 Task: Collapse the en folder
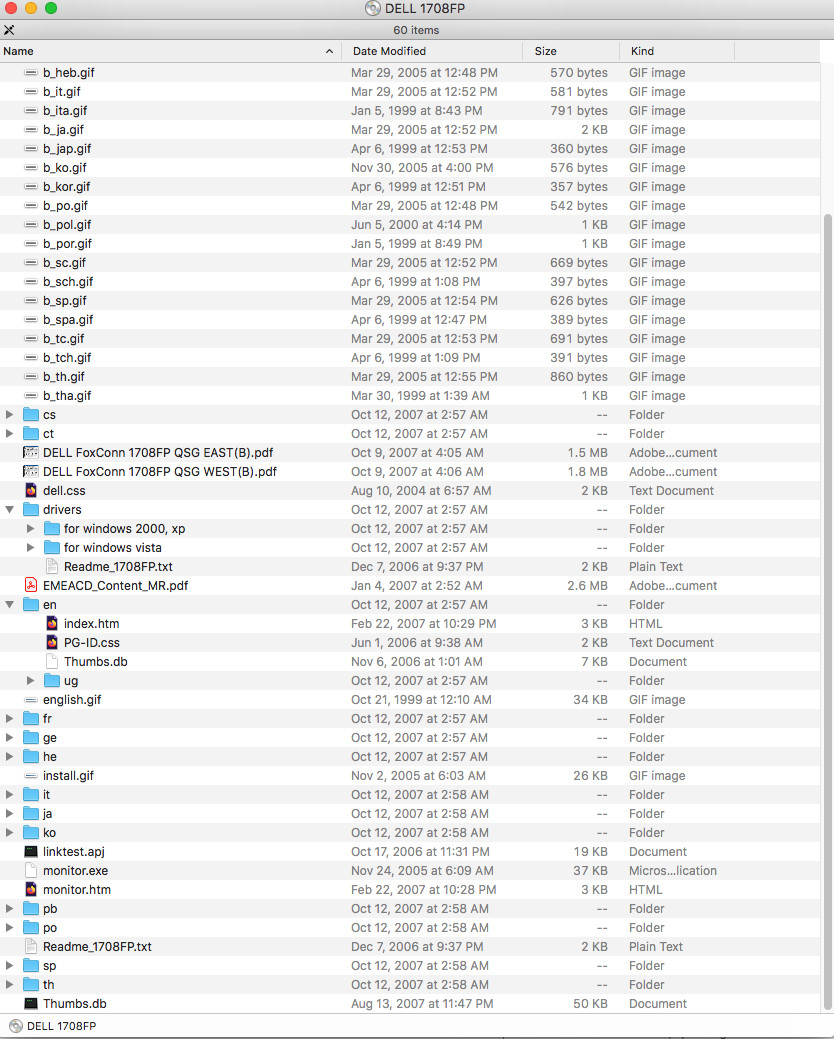click(x=9, y=605)
